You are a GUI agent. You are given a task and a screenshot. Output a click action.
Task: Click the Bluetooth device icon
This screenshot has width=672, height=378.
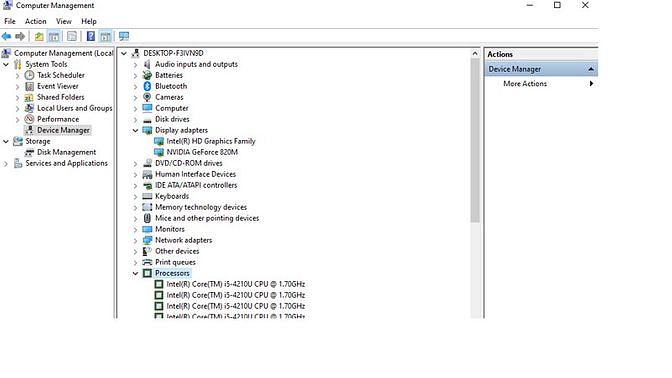pos(147,86)
